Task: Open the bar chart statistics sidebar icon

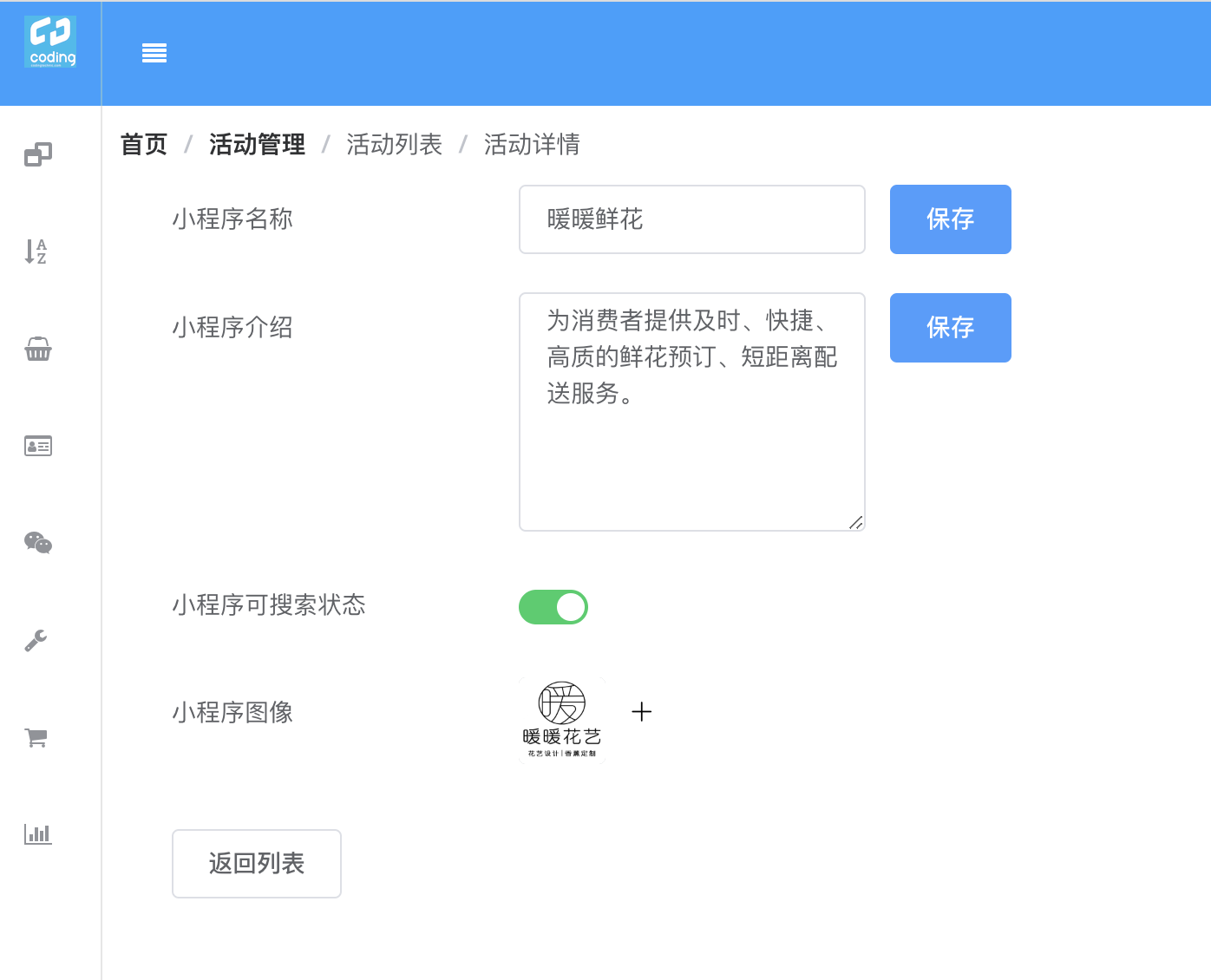Action: [38, 834]
